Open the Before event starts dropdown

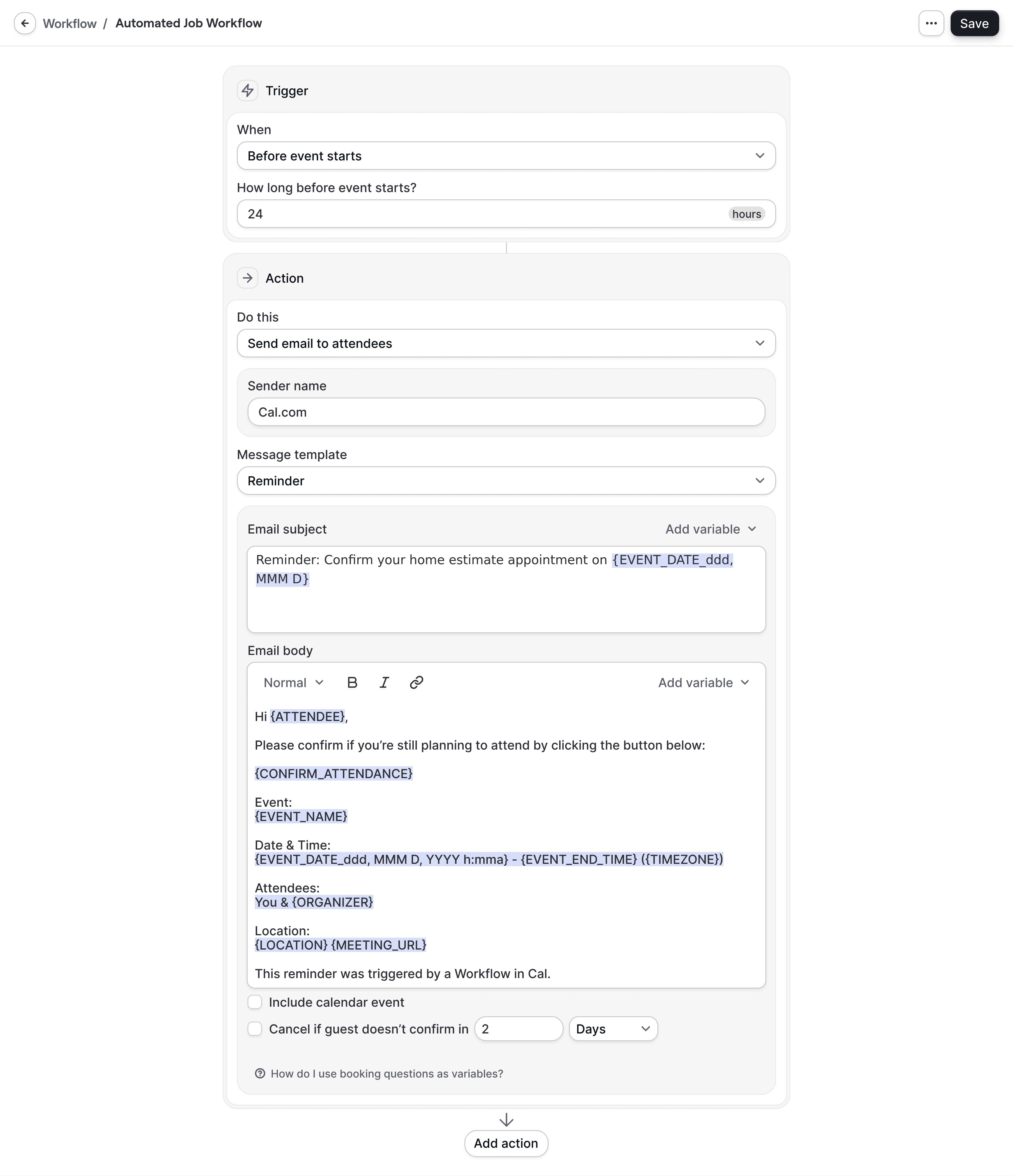click(x=506, y=156)
